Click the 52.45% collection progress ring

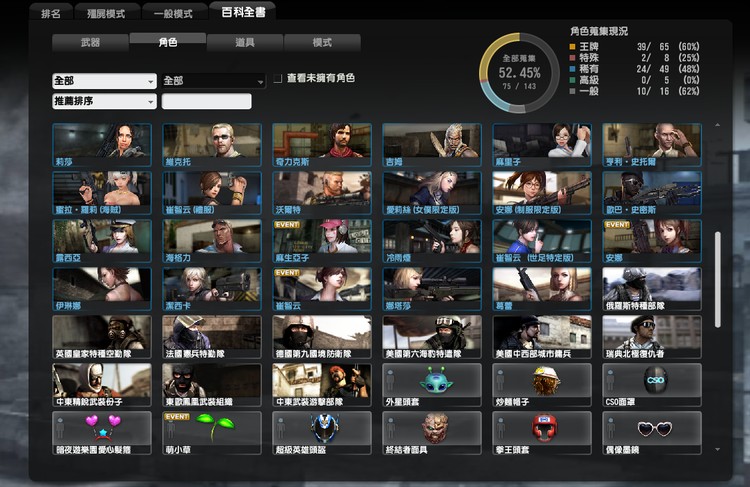(x=519, y=73)
